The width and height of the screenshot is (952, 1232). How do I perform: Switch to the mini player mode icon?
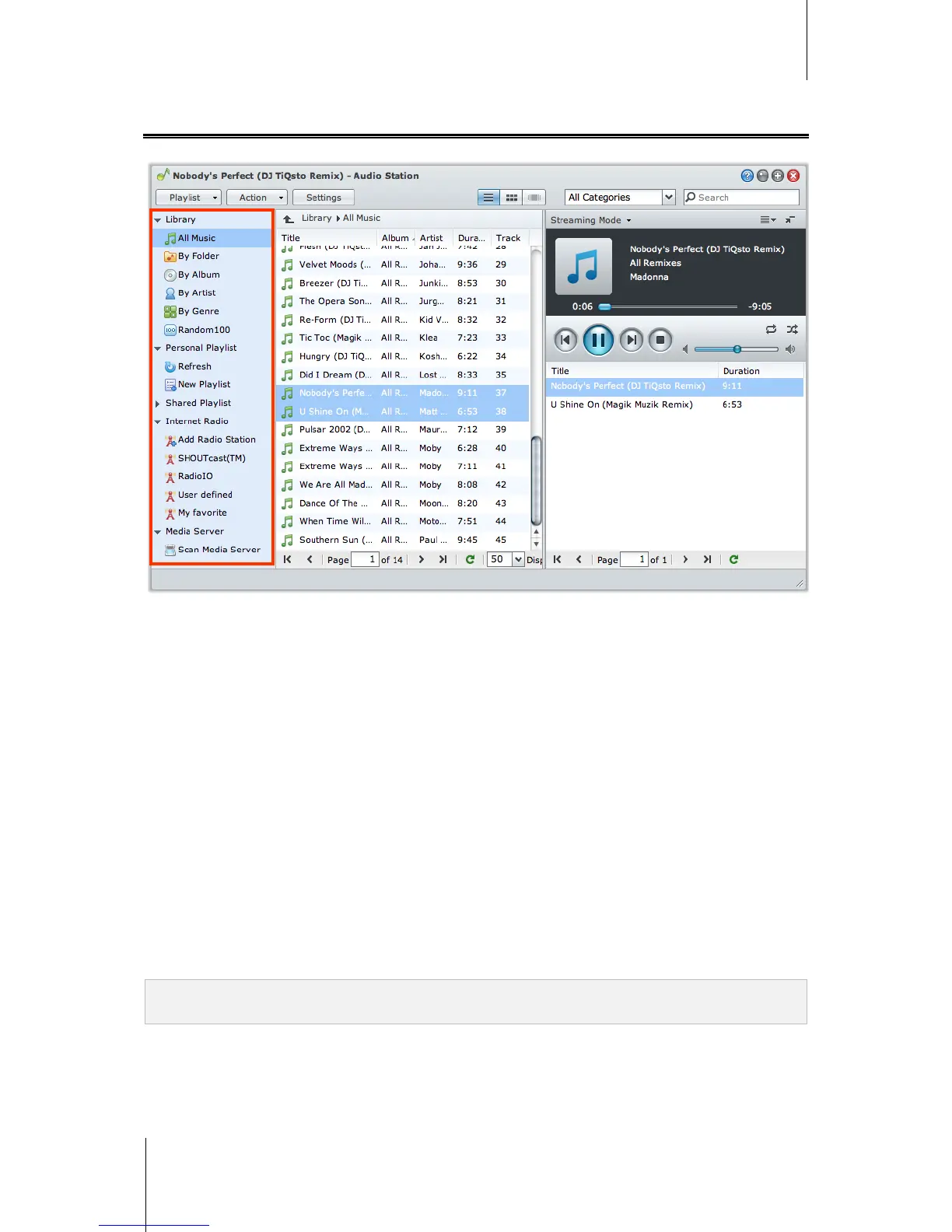[790, 220]
